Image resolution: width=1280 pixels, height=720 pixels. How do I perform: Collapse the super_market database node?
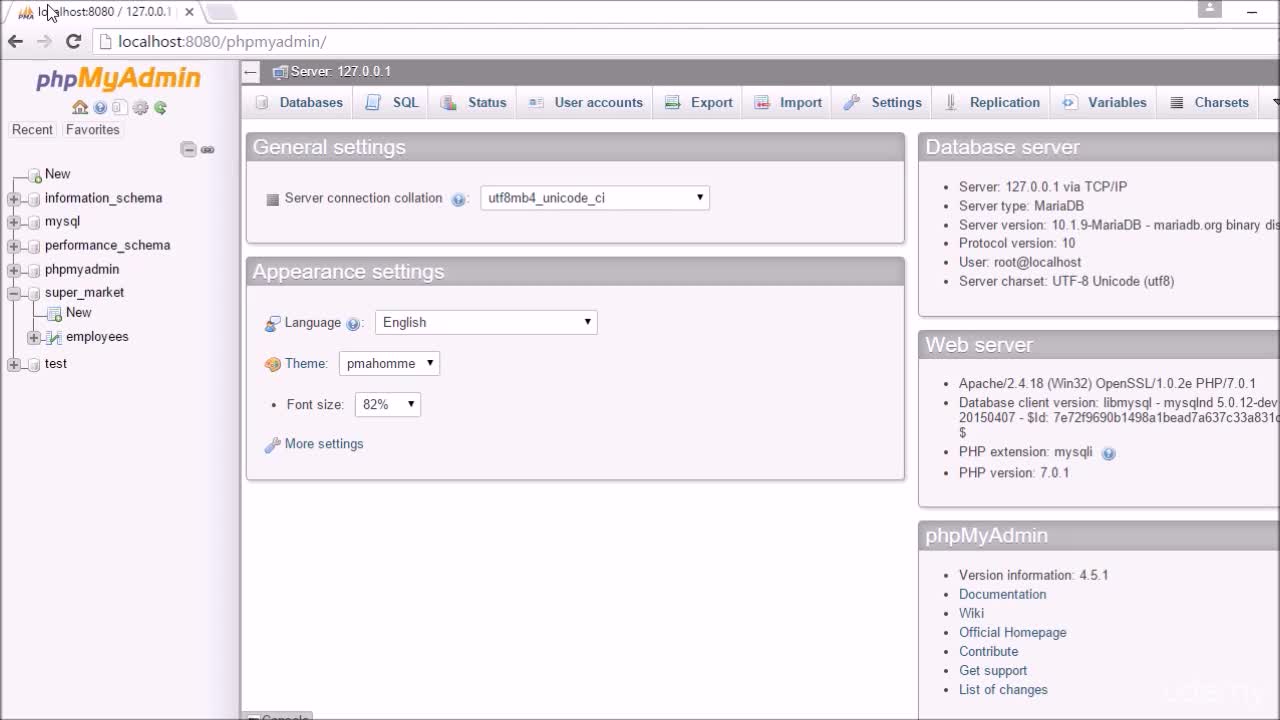point(14,293)
